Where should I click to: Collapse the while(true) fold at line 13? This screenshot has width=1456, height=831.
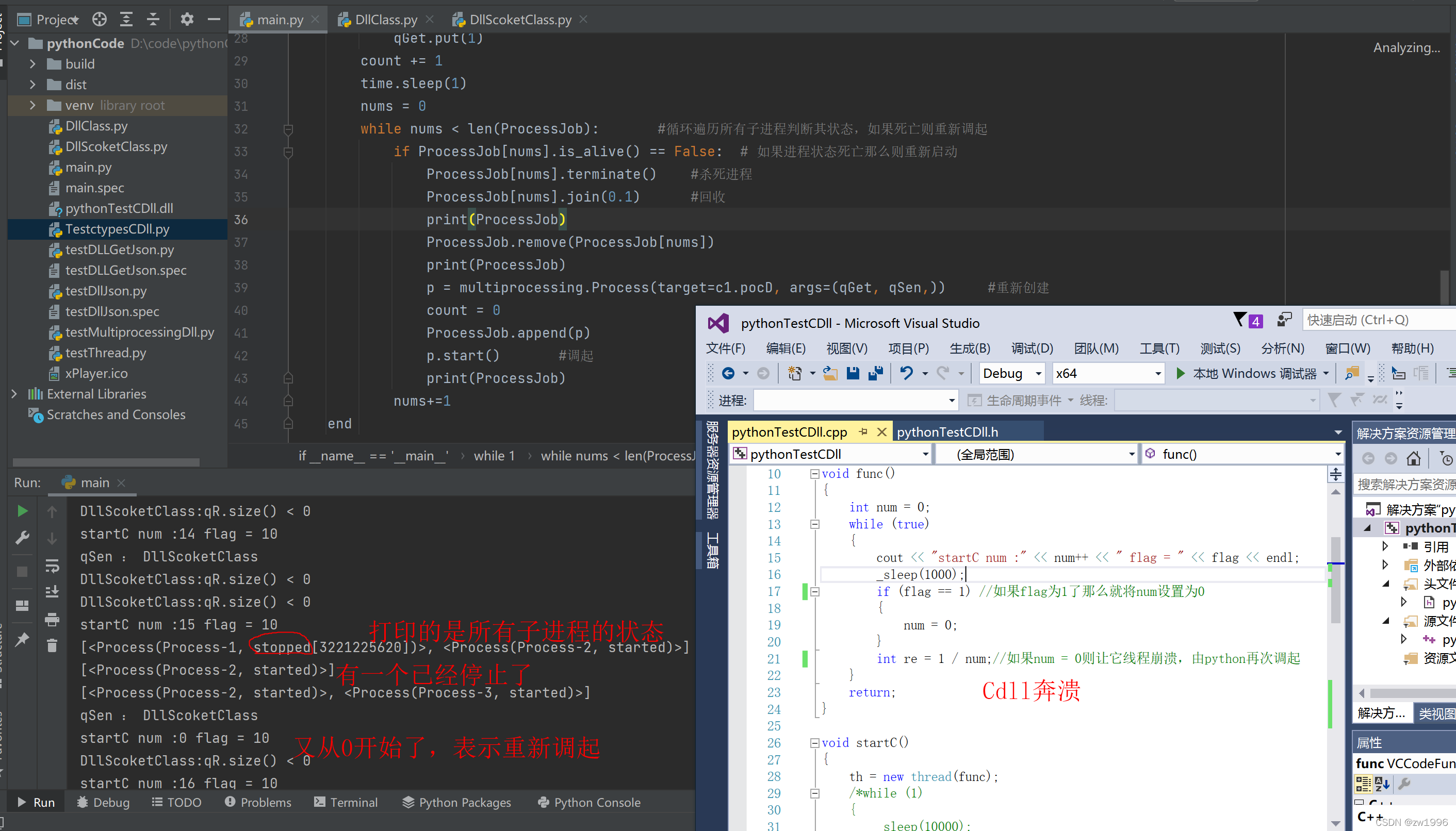(815, 524)
